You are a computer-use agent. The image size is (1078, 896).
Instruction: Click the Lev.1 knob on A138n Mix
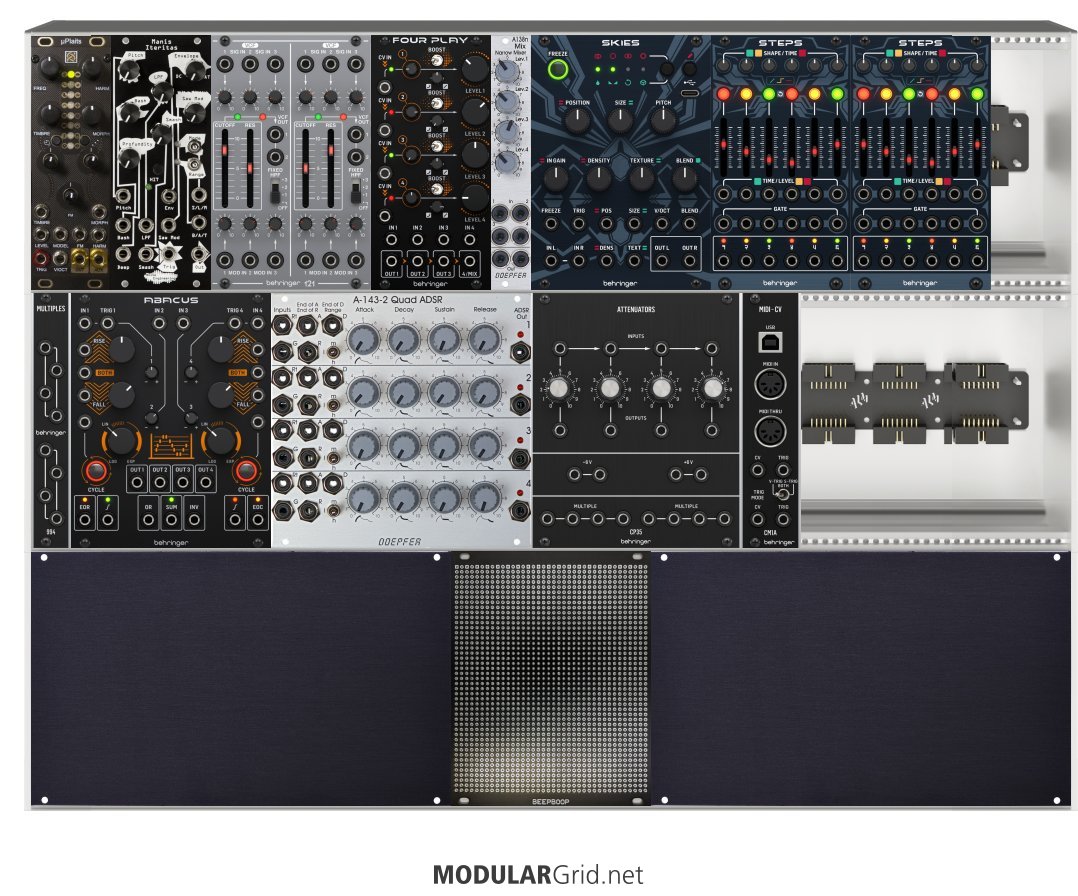[507, 72]
